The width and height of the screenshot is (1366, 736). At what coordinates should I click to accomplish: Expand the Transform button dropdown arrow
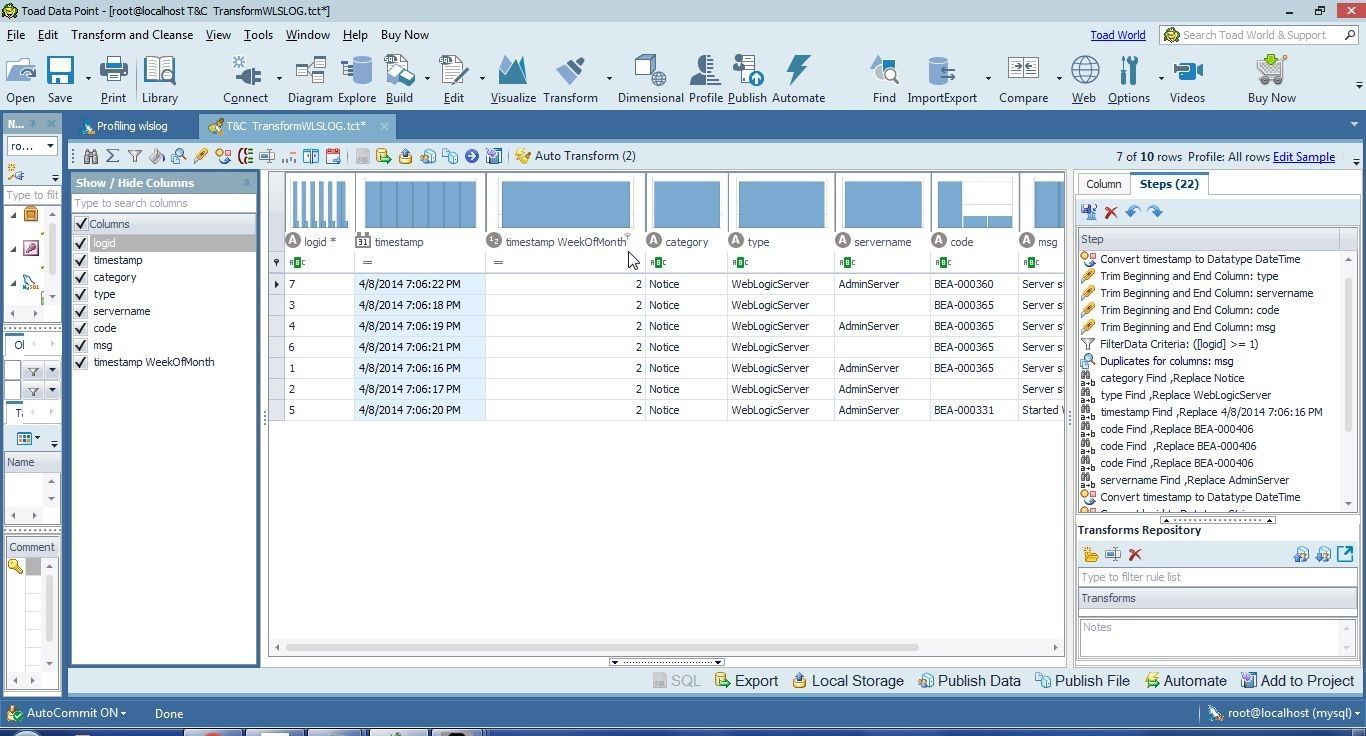(609, 78)
